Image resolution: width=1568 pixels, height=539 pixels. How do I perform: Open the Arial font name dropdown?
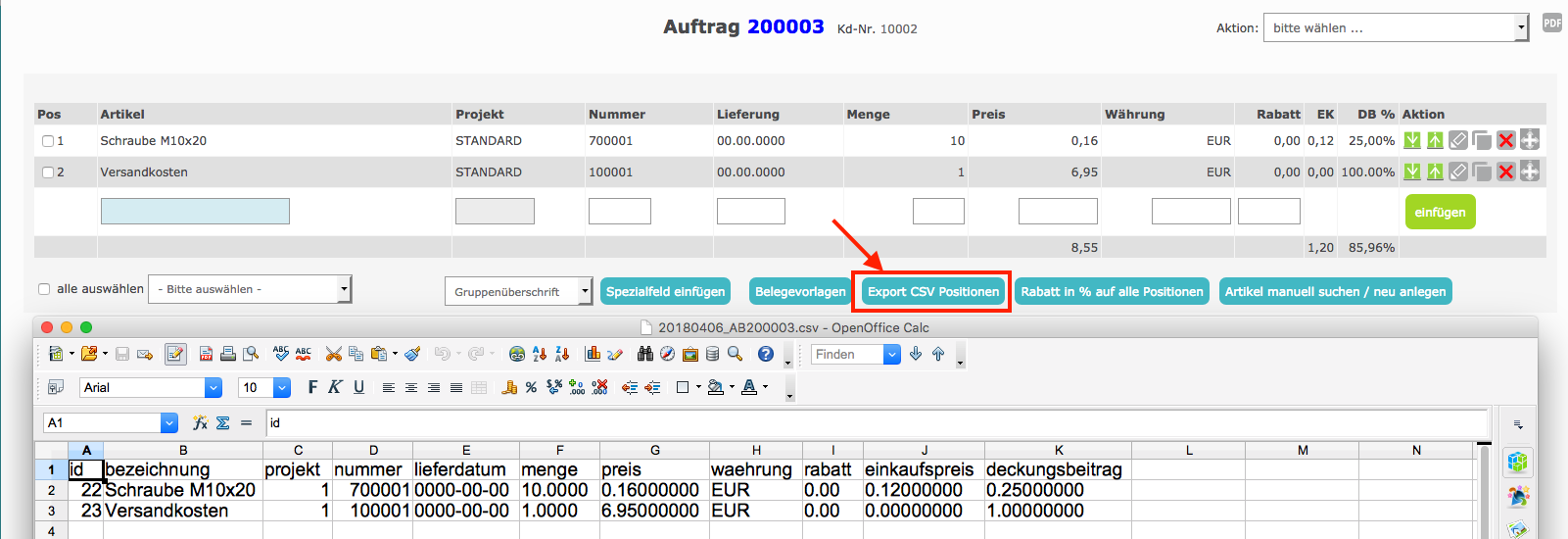click(213, 388)
